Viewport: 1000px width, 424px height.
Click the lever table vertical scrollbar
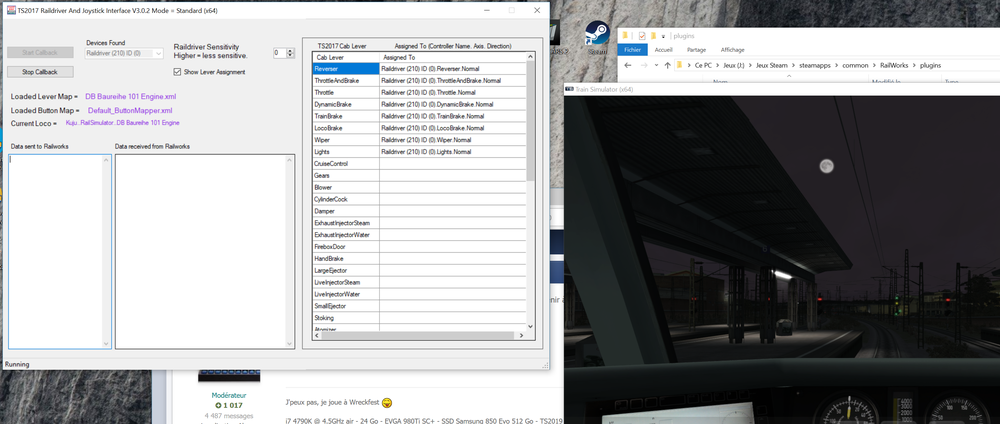(x=530, y=120)
